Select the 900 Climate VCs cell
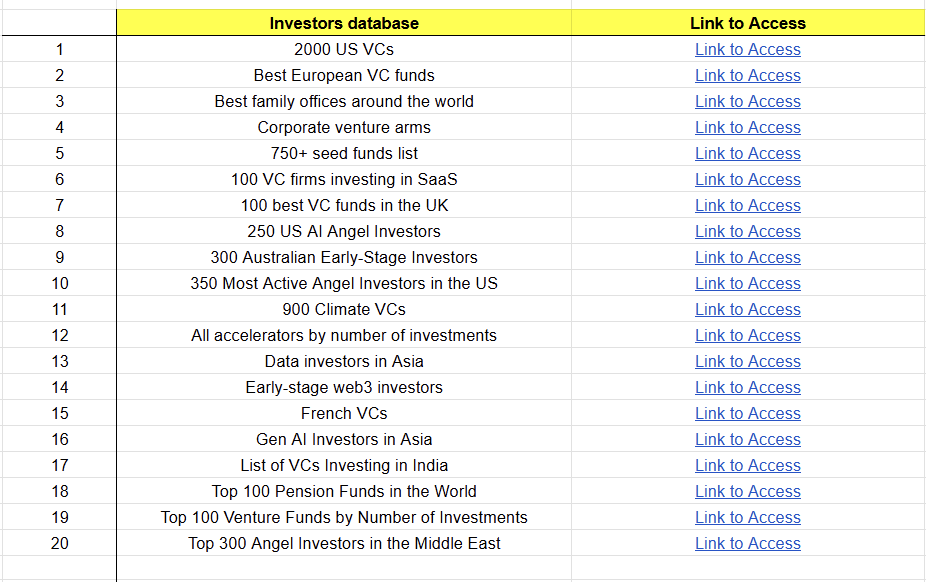Viewport: 926px width, 582px height. pos(344,309)
